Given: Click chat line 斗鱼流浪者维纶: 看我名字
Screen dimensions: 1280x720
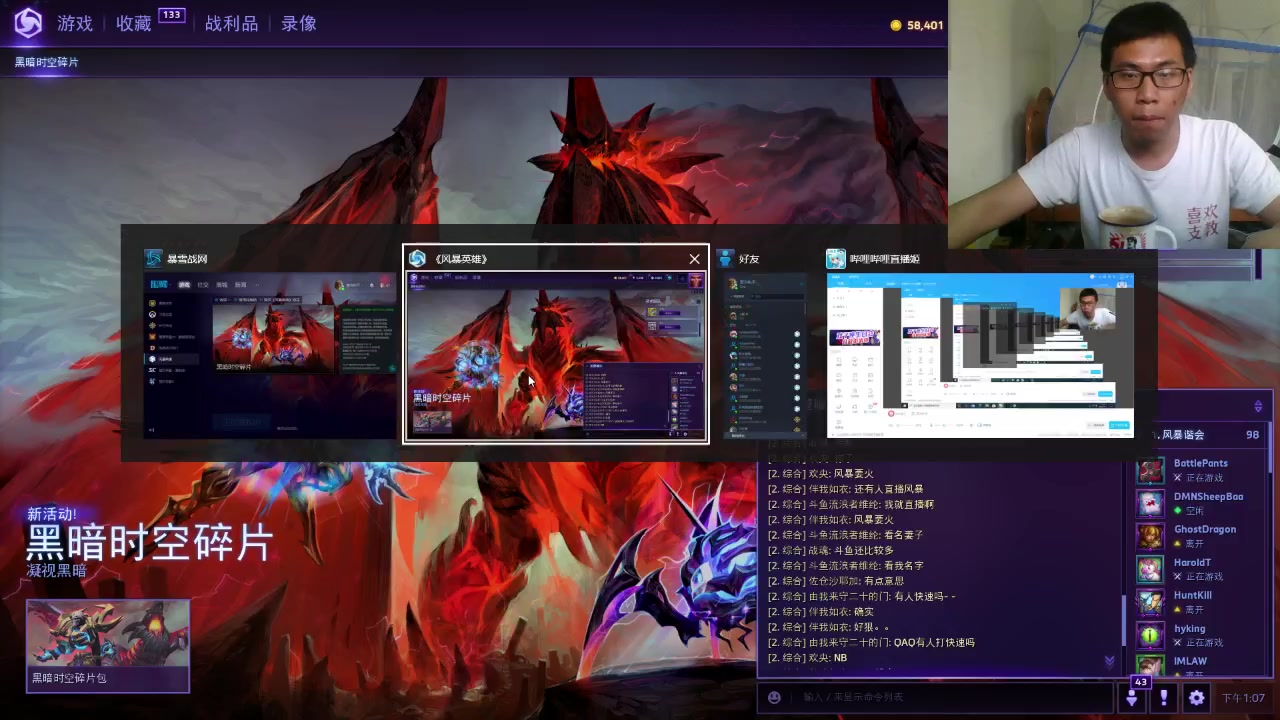Looking at the screenshot, I should 845,565.
